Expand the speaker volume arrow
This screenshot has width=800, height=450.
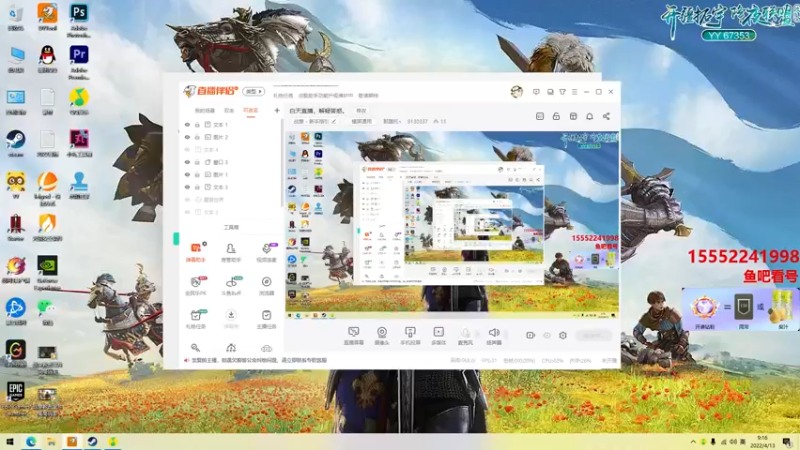(505, 335)
